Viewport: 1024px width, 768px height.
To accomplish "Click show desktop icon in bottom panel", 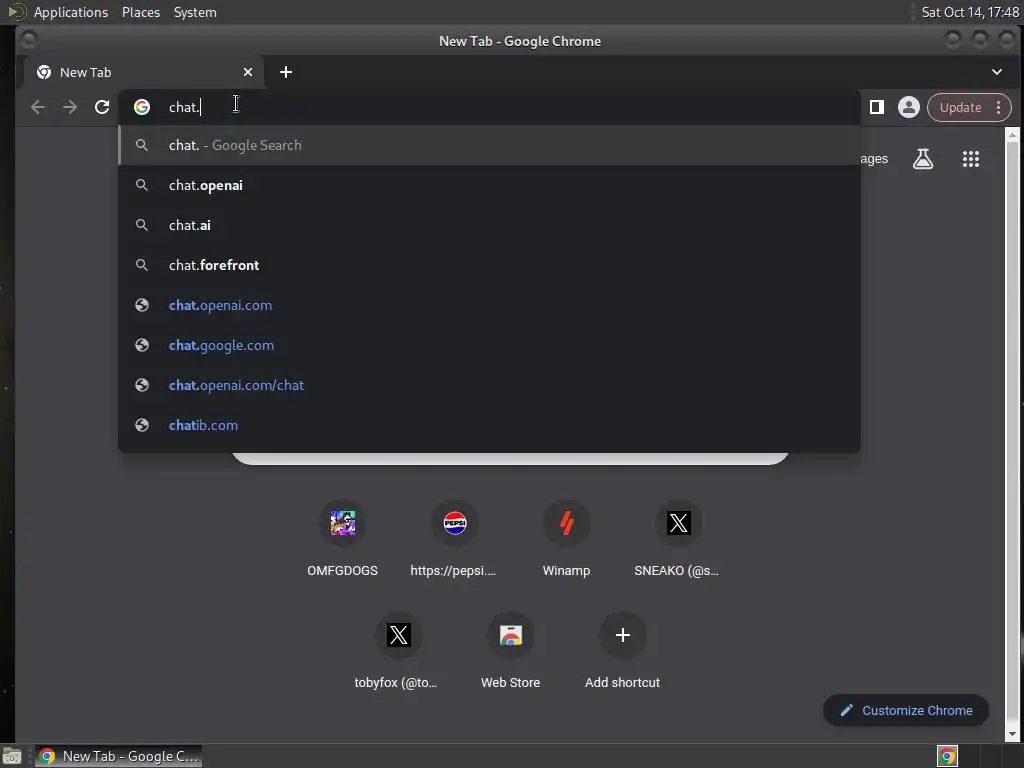I will (x=12, y=757).
